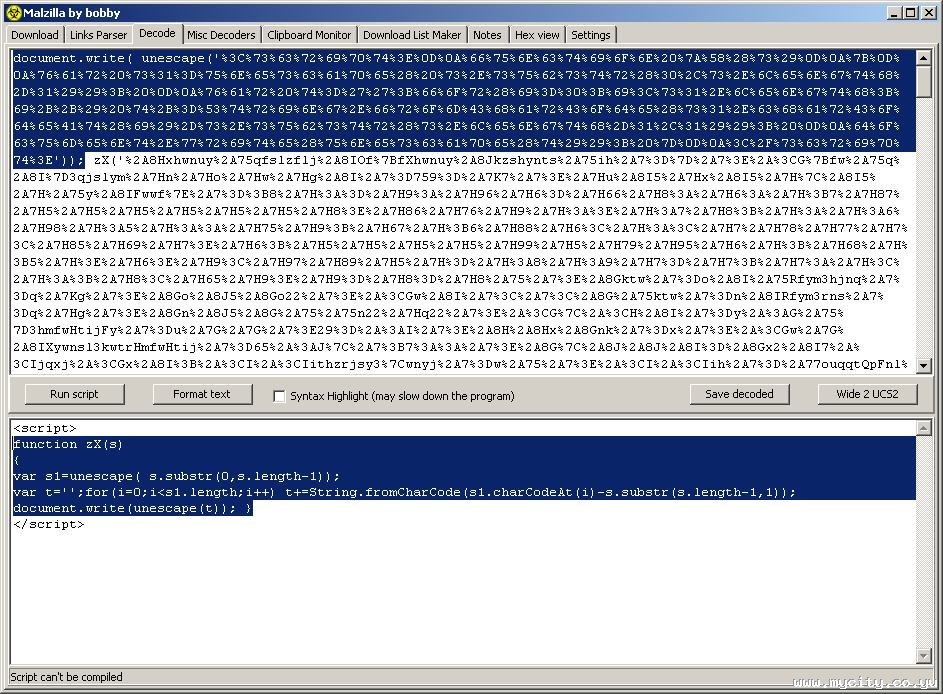Screen dimensions: 943x694
Task: Click the Save decoded button
Action: coord(739,394)
